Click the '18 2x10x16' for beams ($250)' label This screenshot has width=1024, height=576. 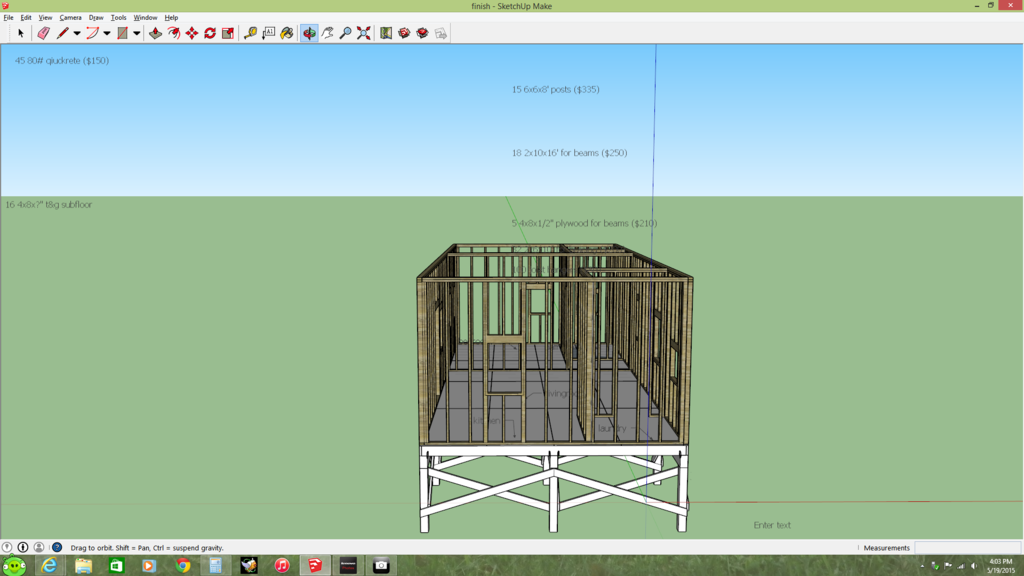click(x=569, y=153)
